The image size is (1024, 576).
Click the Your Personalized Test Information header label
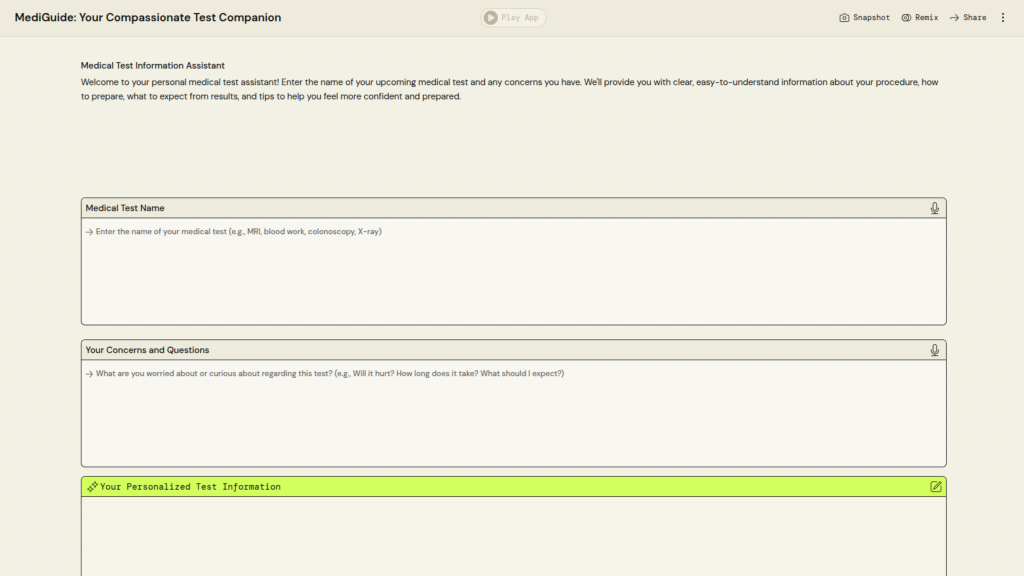[x=190, y=487]
